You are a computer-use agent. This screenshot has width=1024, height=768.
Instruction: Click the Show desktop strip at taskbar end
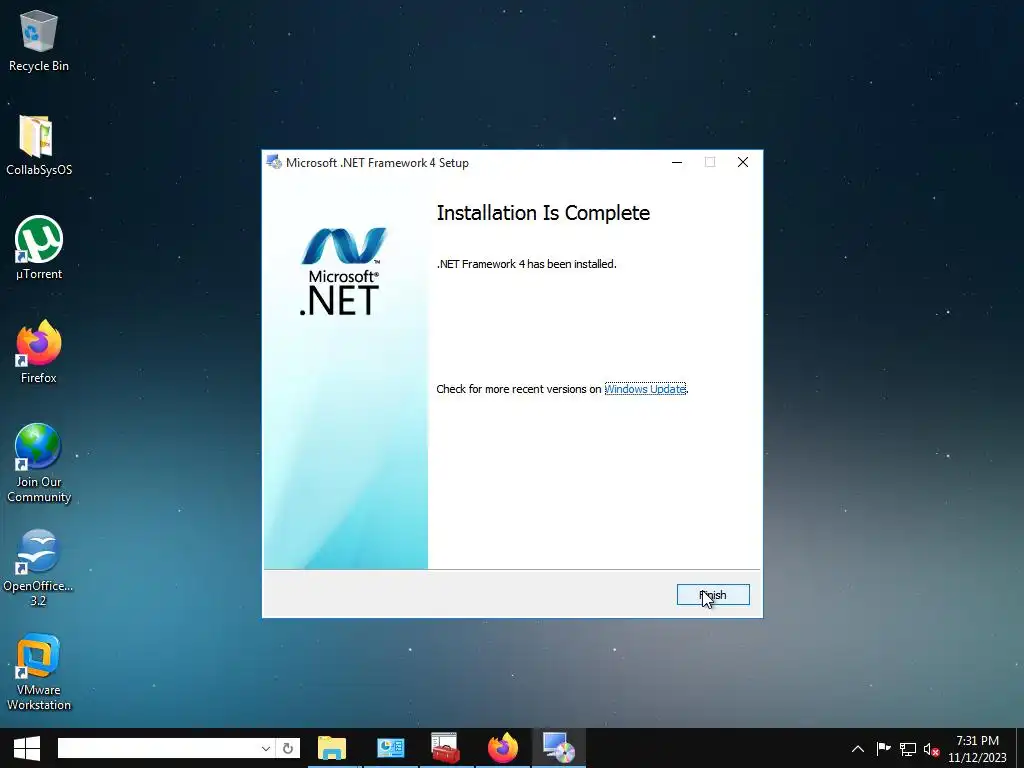1020,748
